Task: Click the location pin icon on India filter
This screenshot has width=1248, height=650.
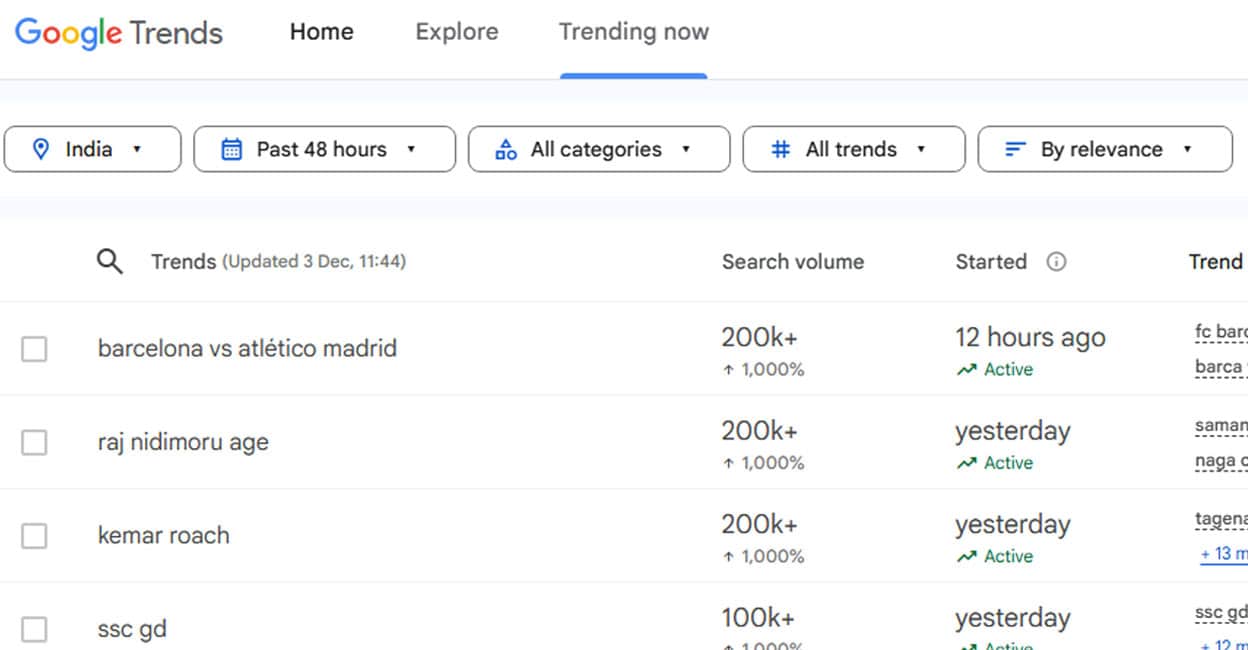Action: pos(41,149)
